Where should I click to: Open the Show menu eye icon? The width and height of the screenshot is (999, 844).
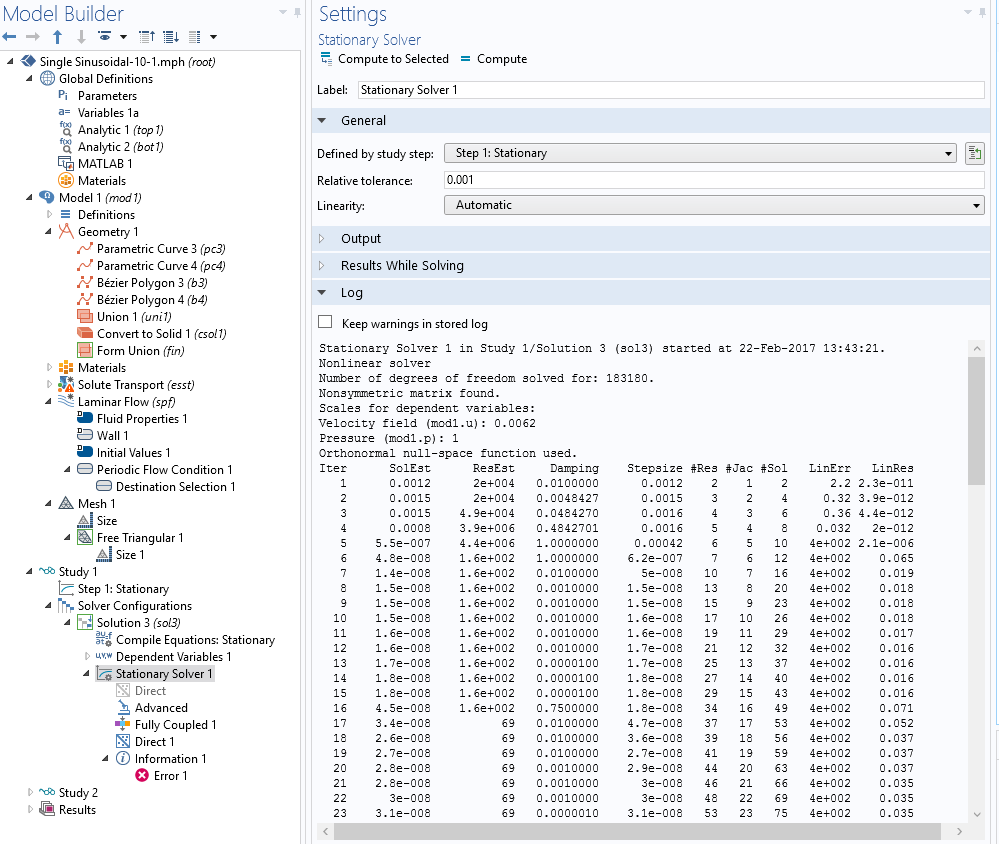pyautogui.click(x=104, y=37)
